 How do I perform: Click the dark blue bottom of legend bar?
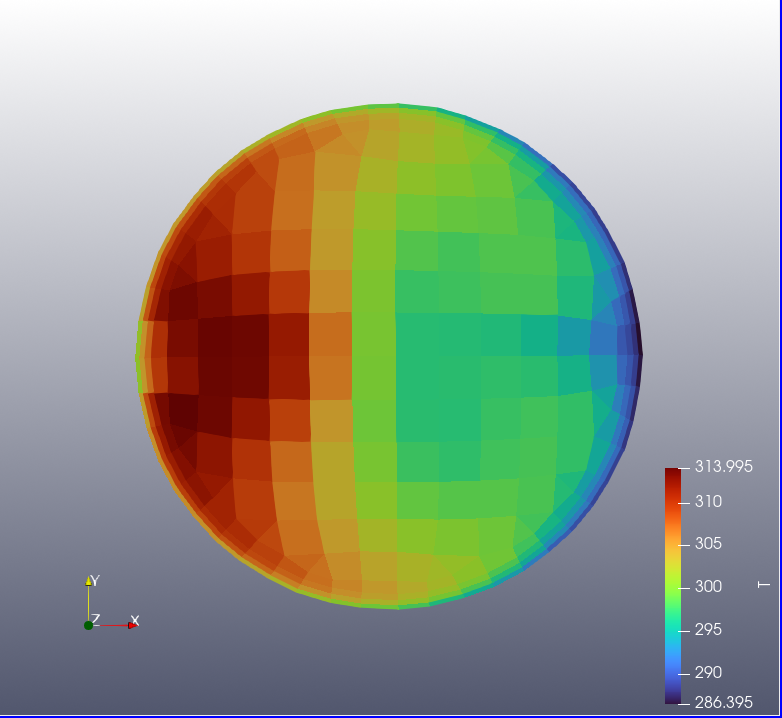(672, 697)
